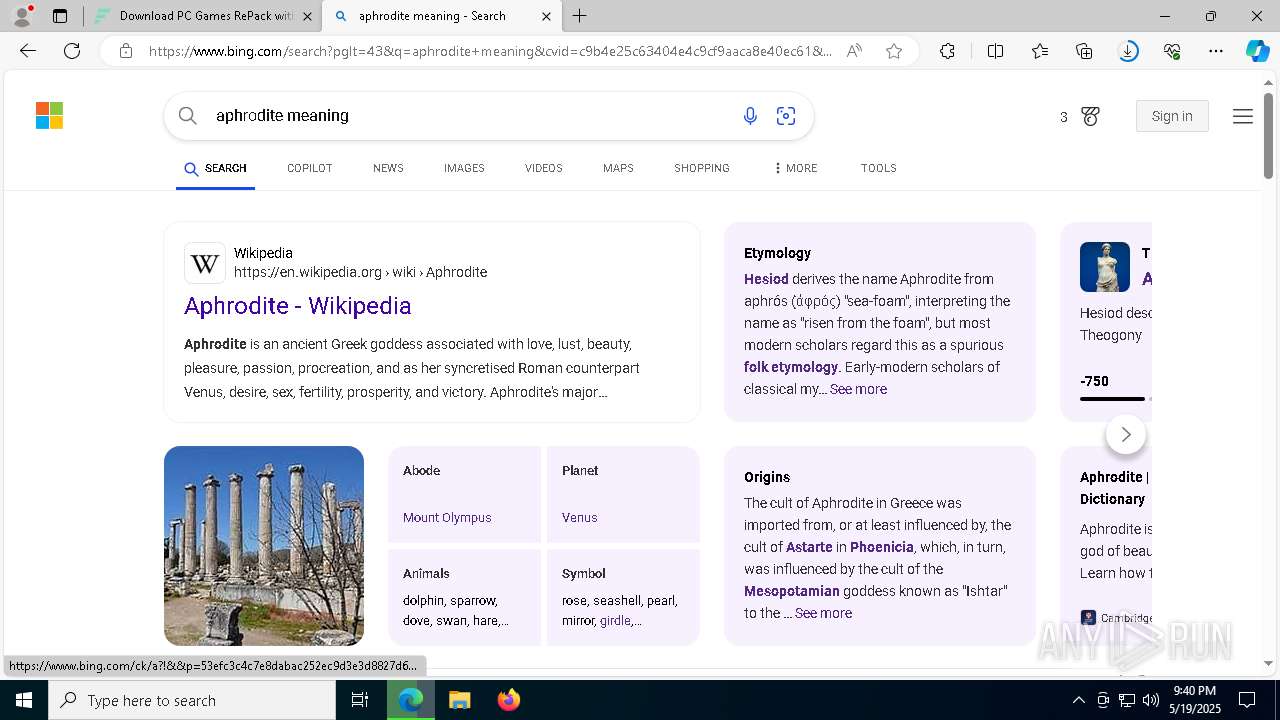Open browser profile icon
1280x720 pixels.
[22, 16]
